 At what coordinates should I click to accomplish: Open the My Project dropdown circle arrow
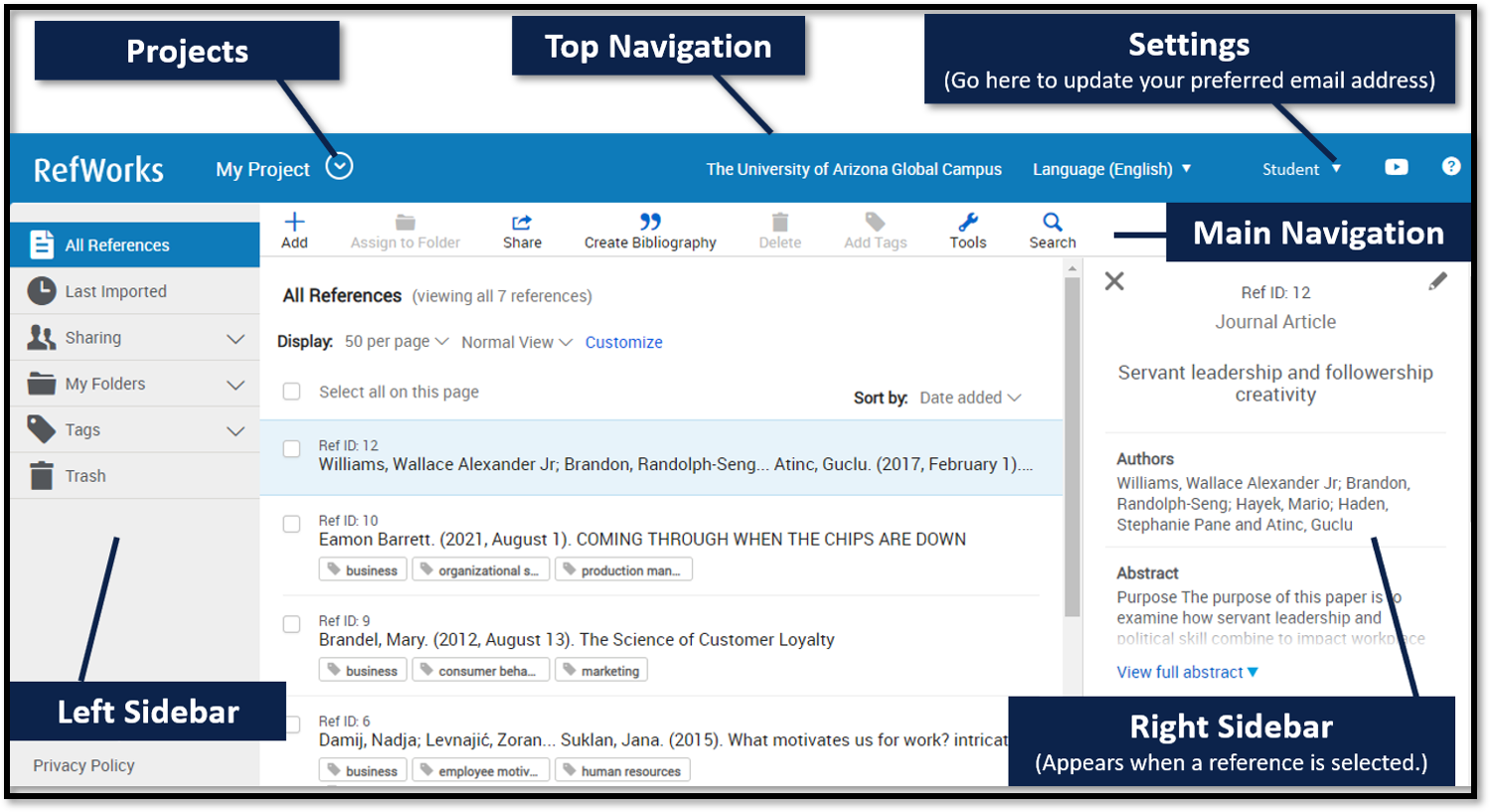tap(339, 167)
